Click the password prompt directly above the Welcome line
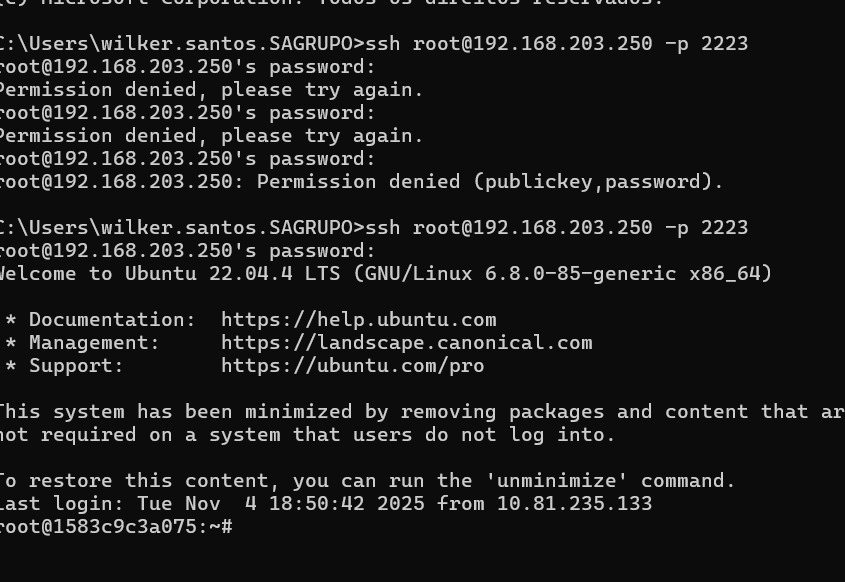Viewport: 845px width, 582px height. coord(186,251)
